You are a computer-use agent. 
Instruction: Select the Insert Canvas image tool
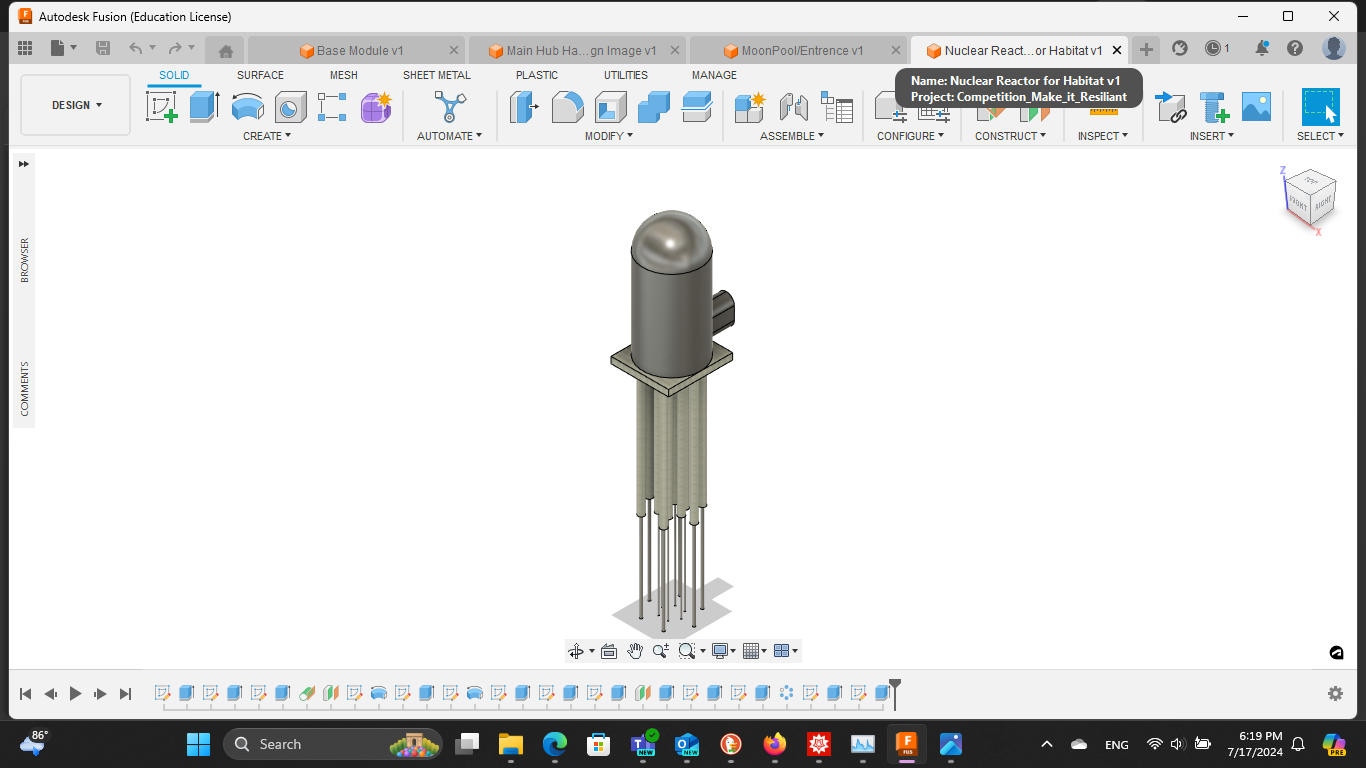click(x=1256, y=106)
